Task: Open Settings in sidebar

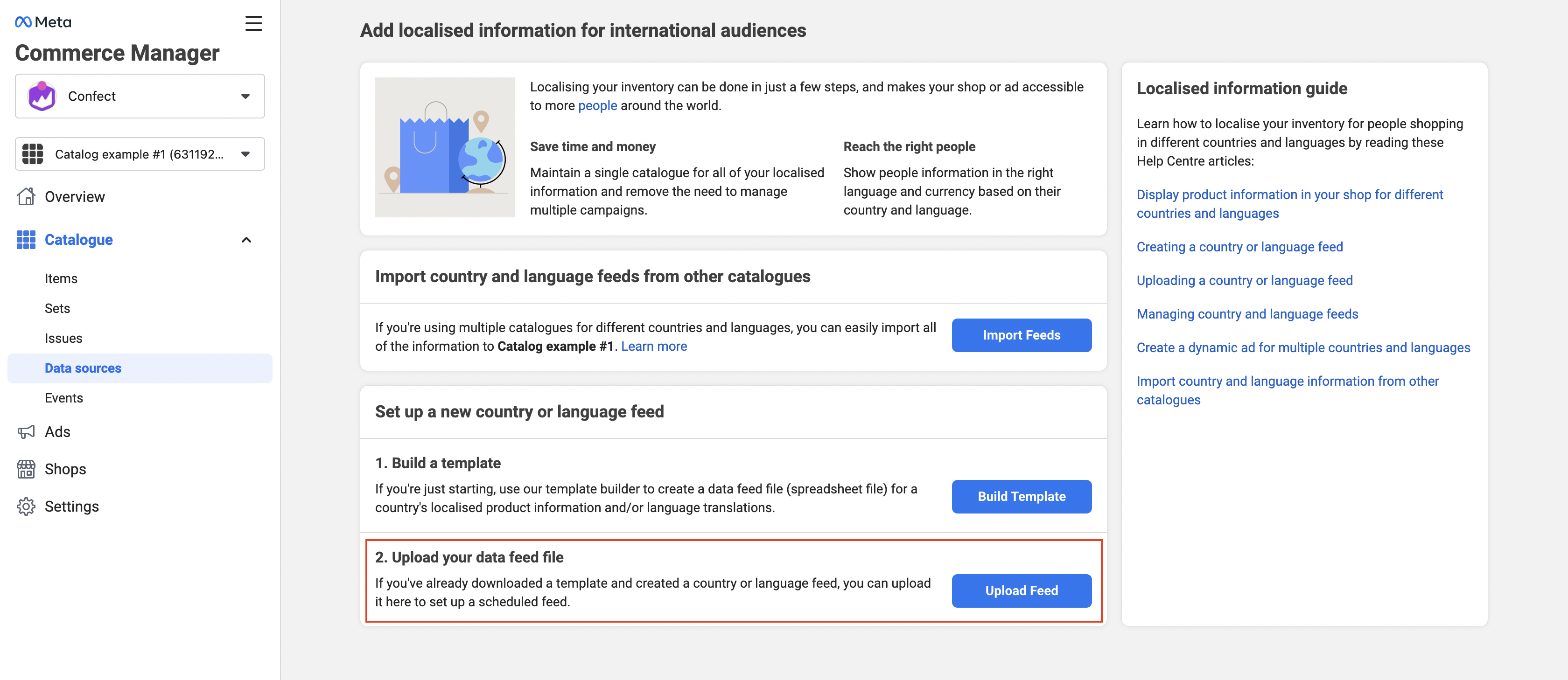Action: pos(72,506)
